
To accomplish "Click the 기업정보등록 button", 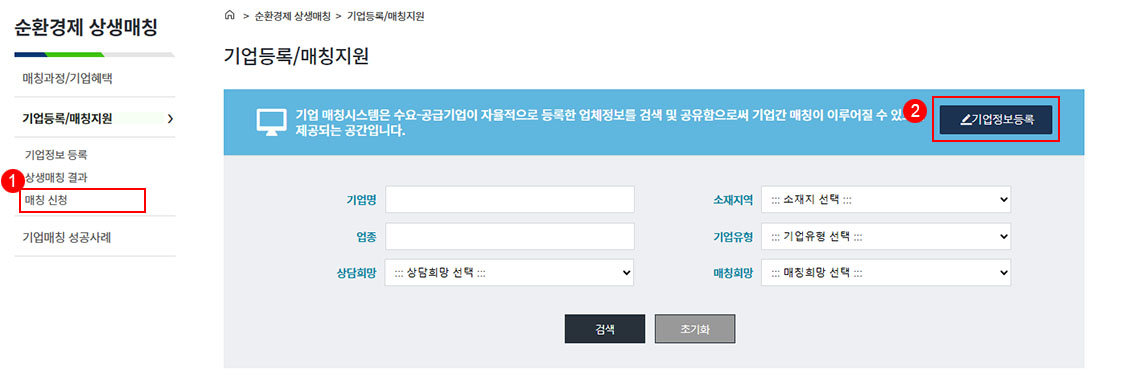I will [x=996, y=121].
